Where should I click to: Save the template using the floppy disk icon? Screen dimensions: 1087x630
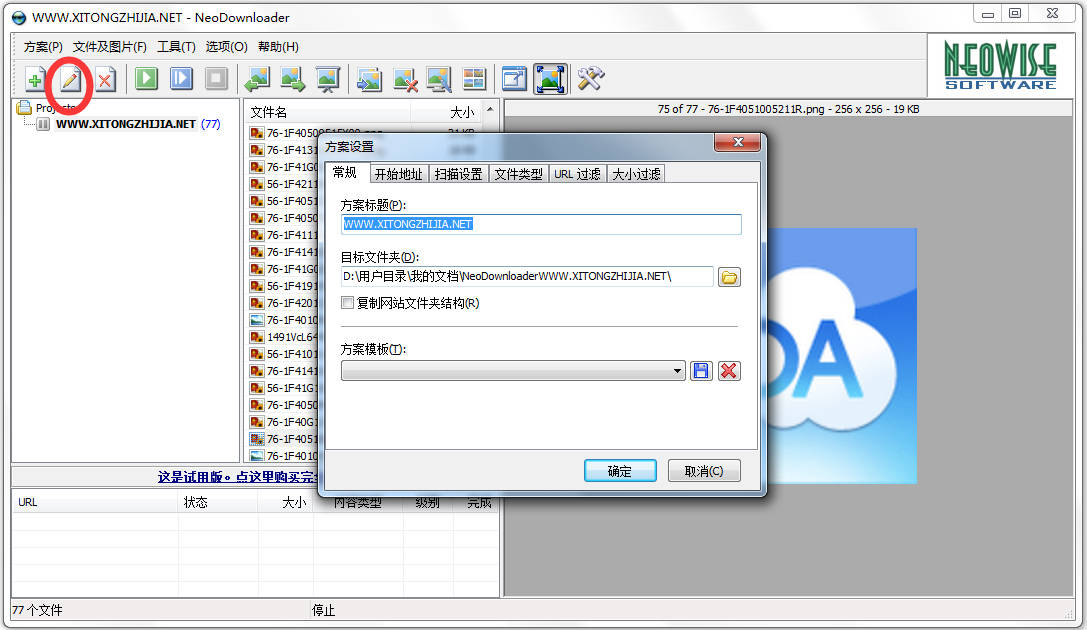[700, 370]
